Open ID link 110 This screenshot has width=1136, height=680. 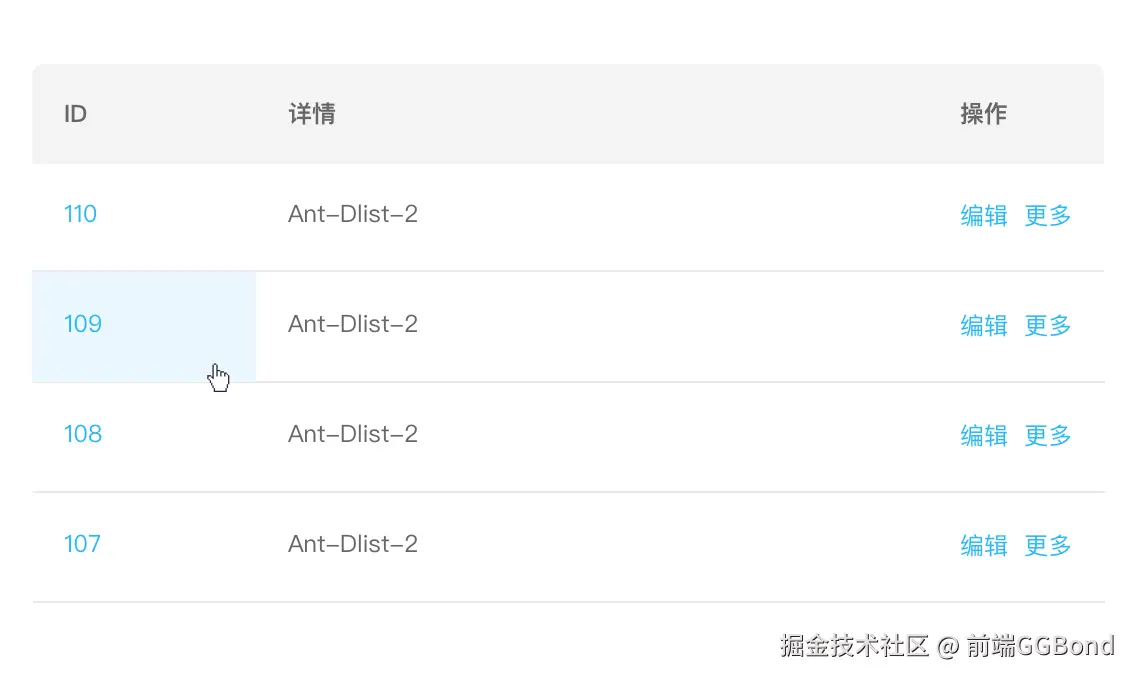pyautogui.click(x=80, y=214)
